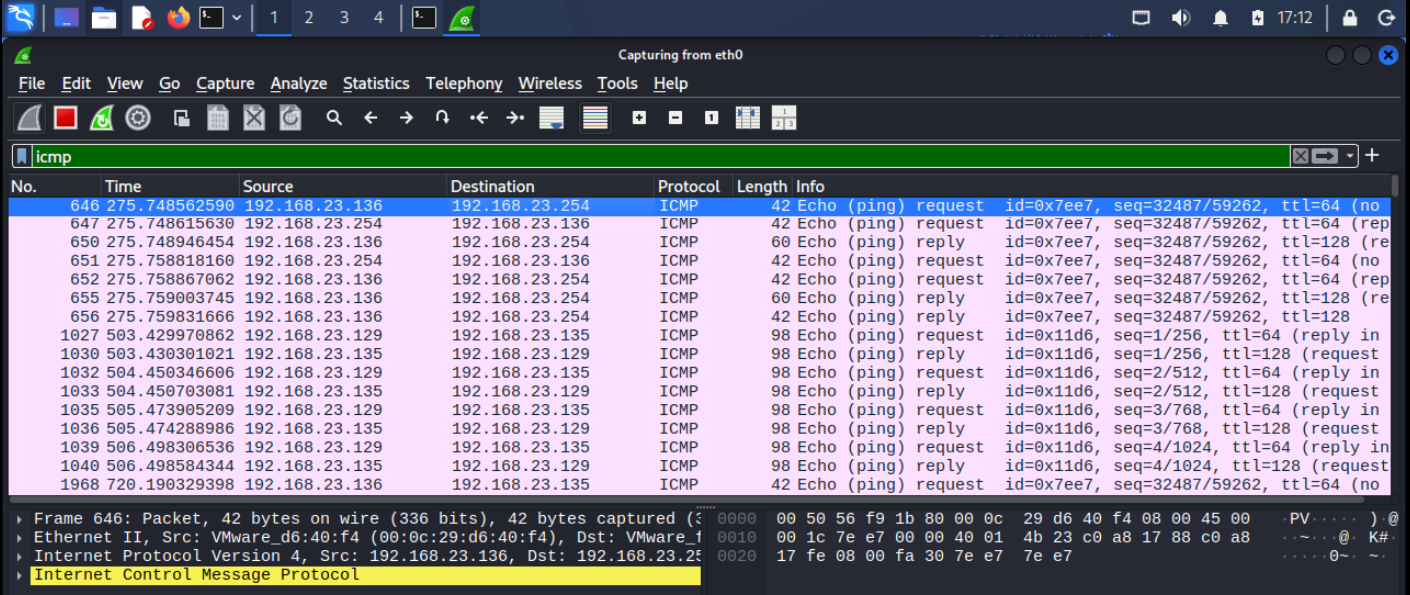1410x595 pixels.
Task: Expand the Ethernet II details row
Action: 21,538
